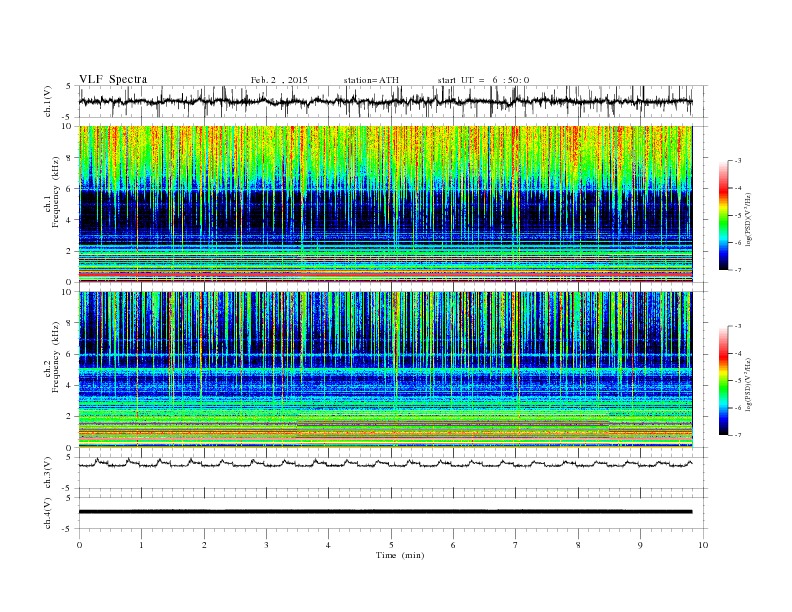Click the upper "log(PSD)(V²/Hz)" colorbar label
792x612 pixels.
point(748,220)
